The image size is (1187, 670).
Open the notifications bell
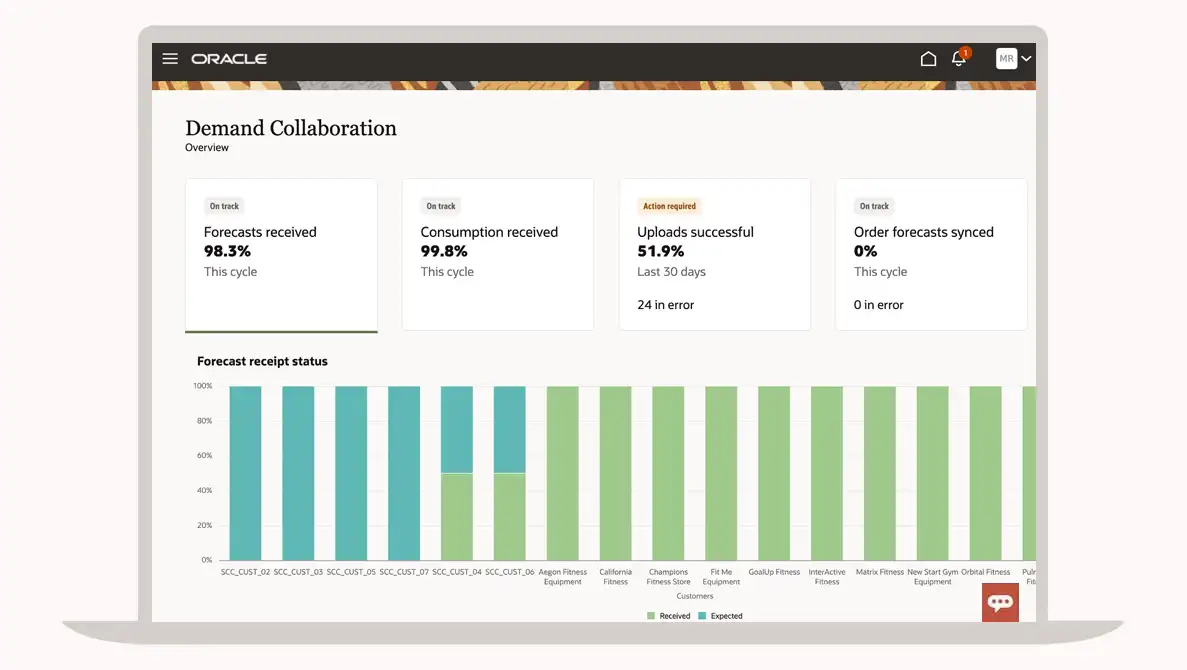959,59
